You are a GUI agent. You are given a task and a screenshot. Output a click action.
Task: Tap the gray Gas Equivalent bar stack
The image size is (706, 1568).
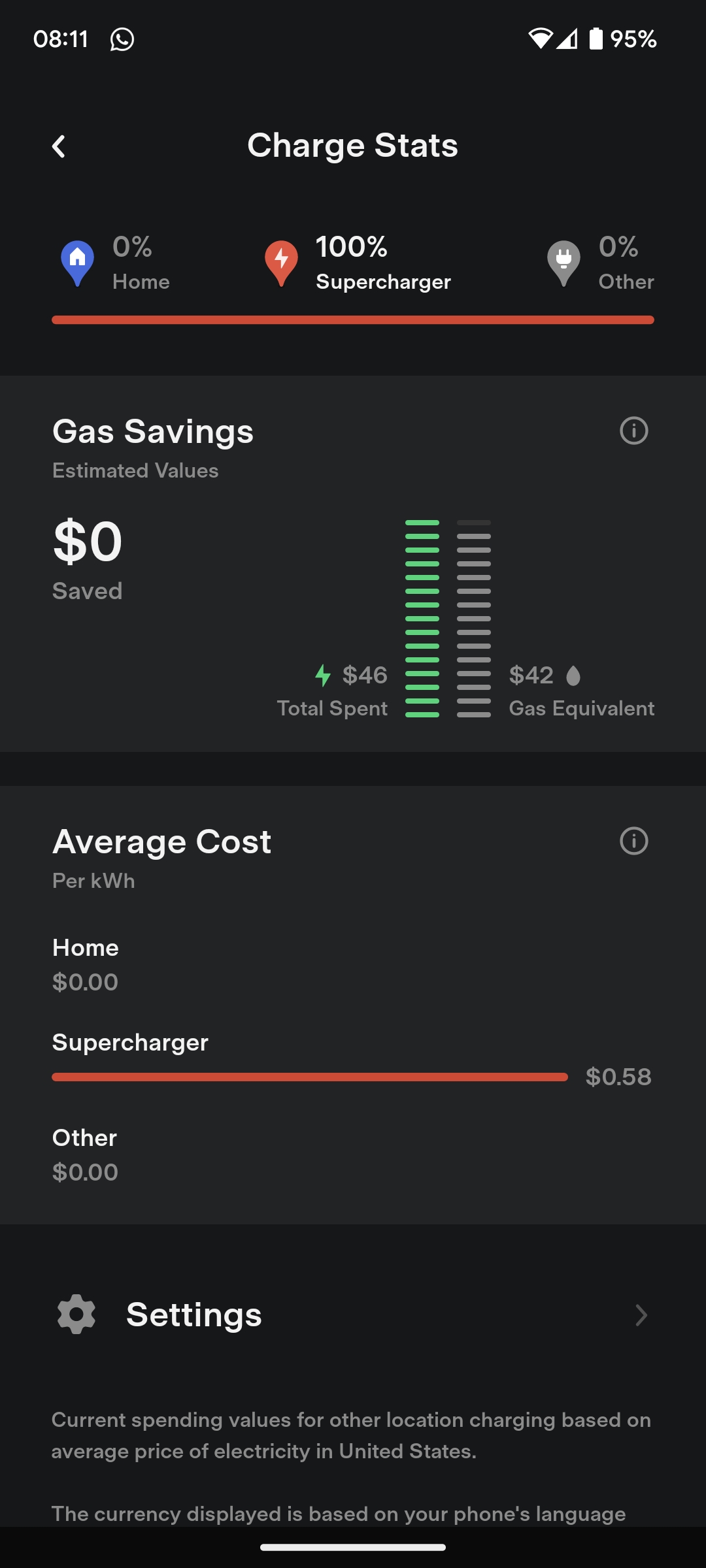pos(474,619)
